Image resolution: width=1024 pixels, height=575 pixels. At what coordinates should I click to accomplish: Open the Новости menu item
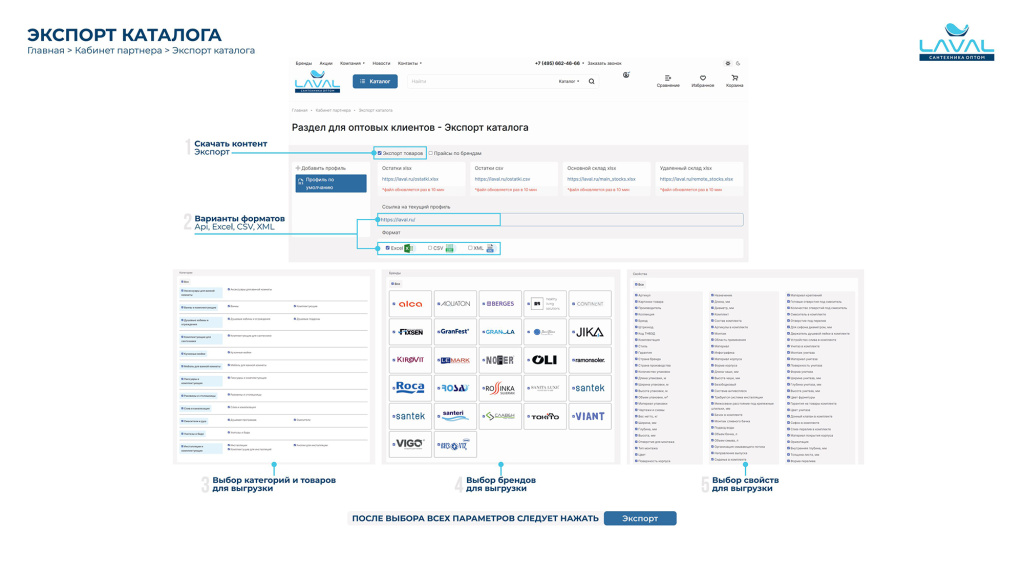tap(381, 63)
